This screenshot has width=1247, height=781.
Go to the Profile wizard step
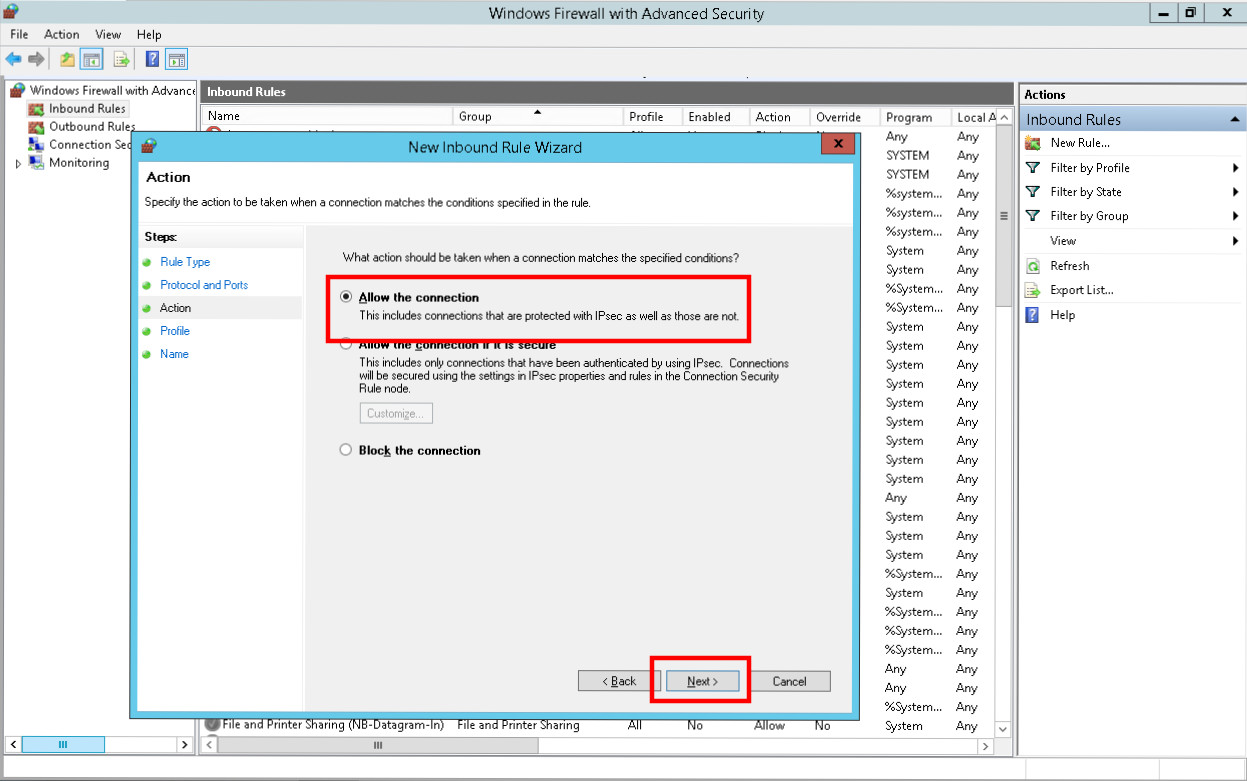175,331
